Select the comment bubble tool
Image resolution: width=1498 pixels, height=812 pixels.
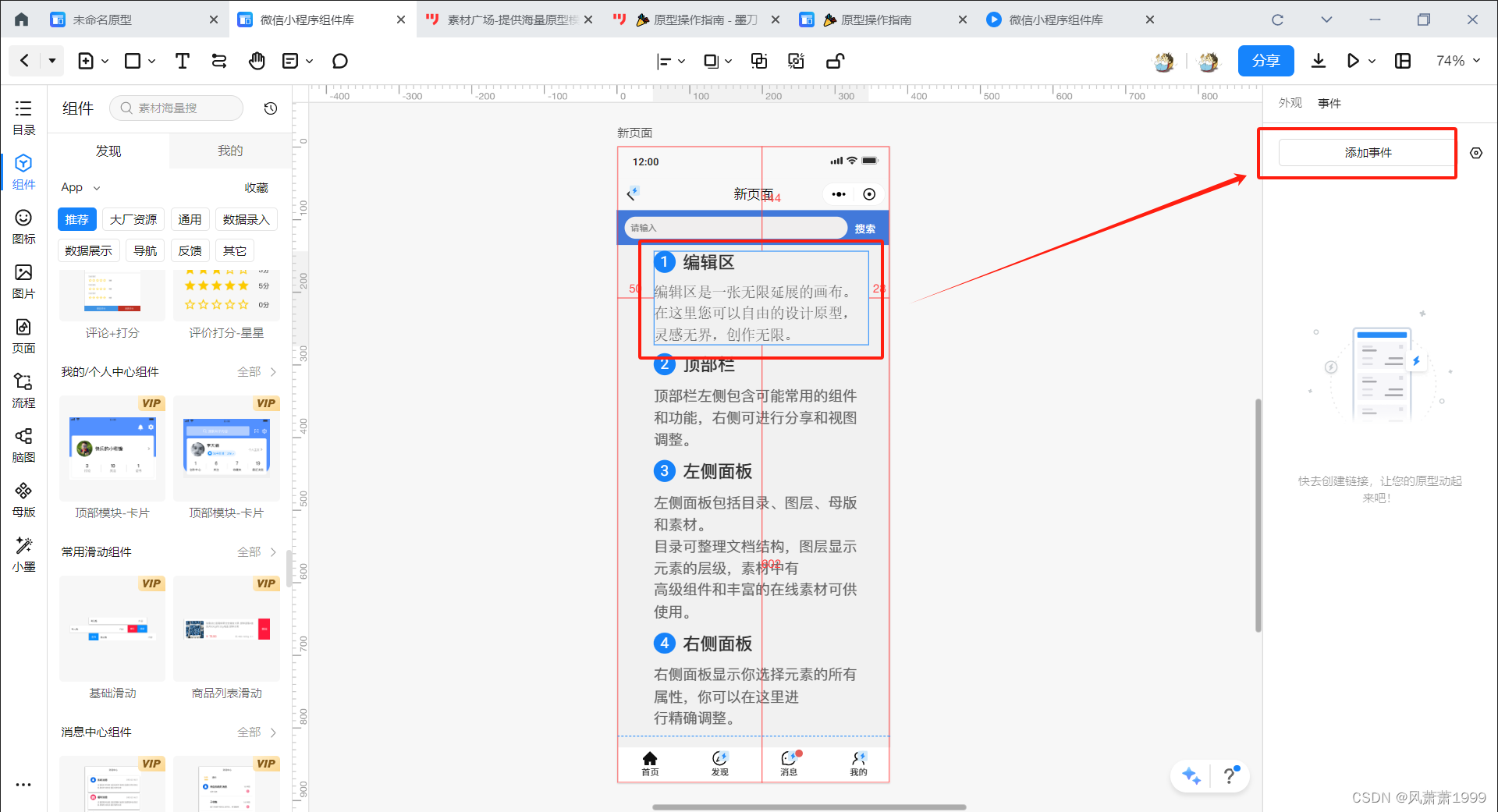pyautogui.click(x=339, y=61)
